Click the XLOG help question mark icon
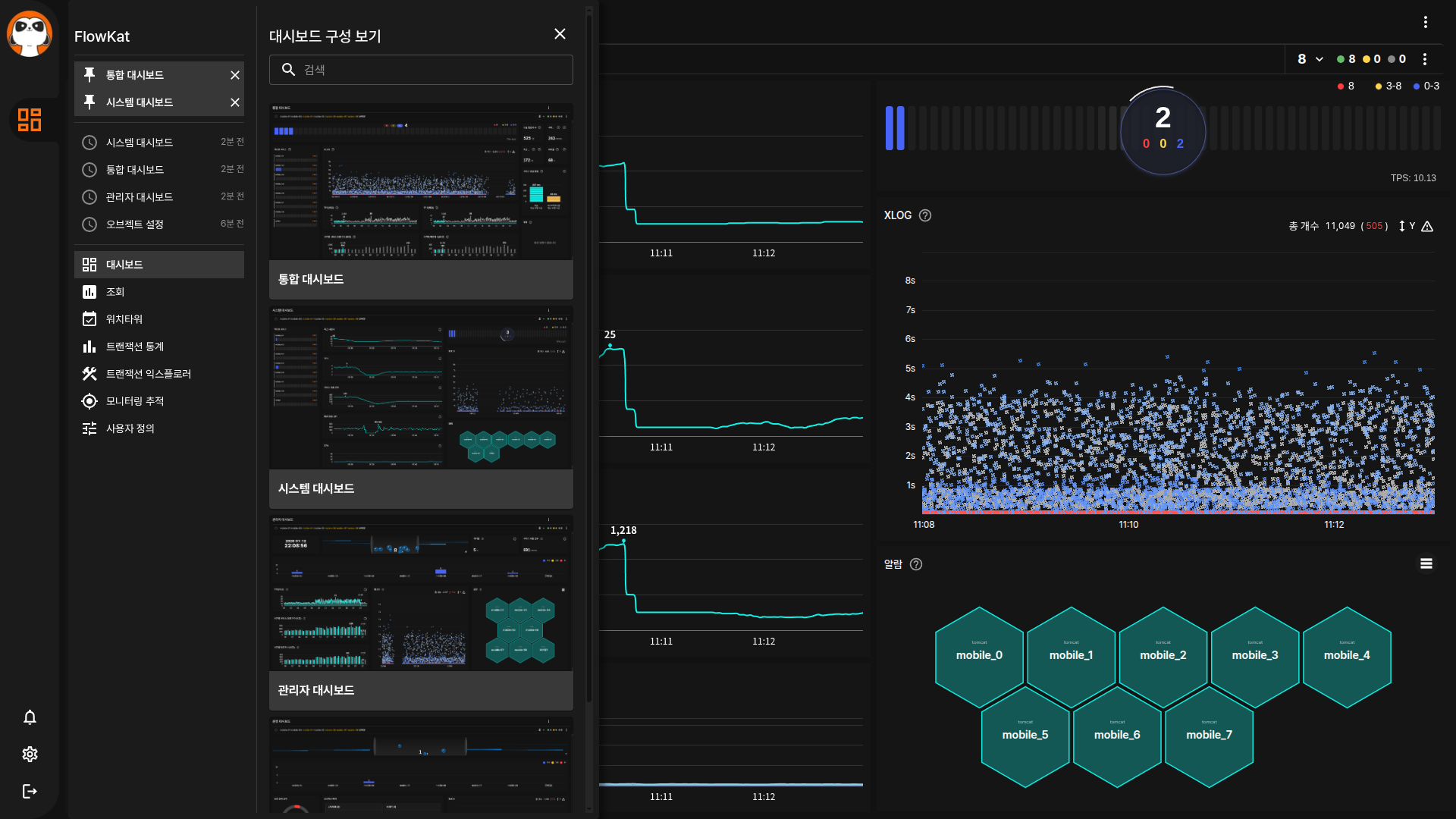1456x819 pixels. point(925,215)
